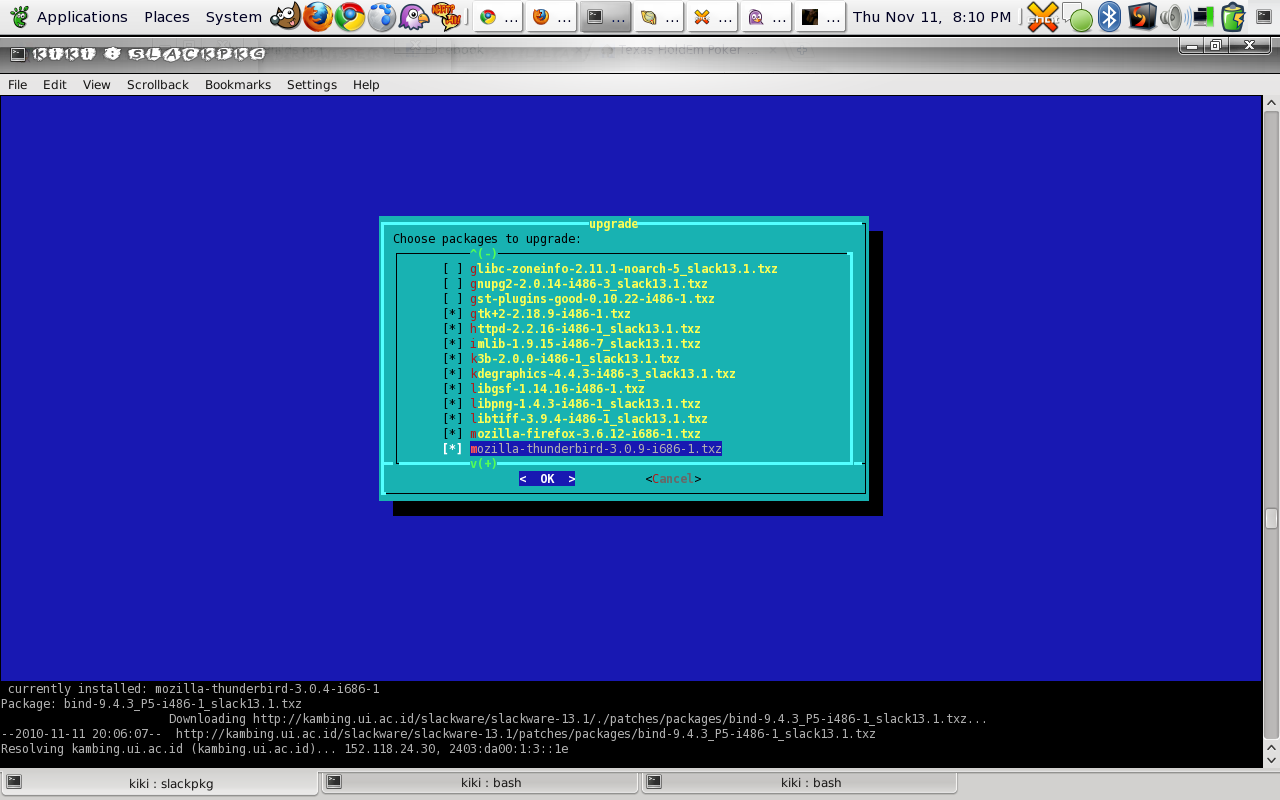Open the File menu in Konsole
Screen dimensions: 1280x800
(18, 85)
